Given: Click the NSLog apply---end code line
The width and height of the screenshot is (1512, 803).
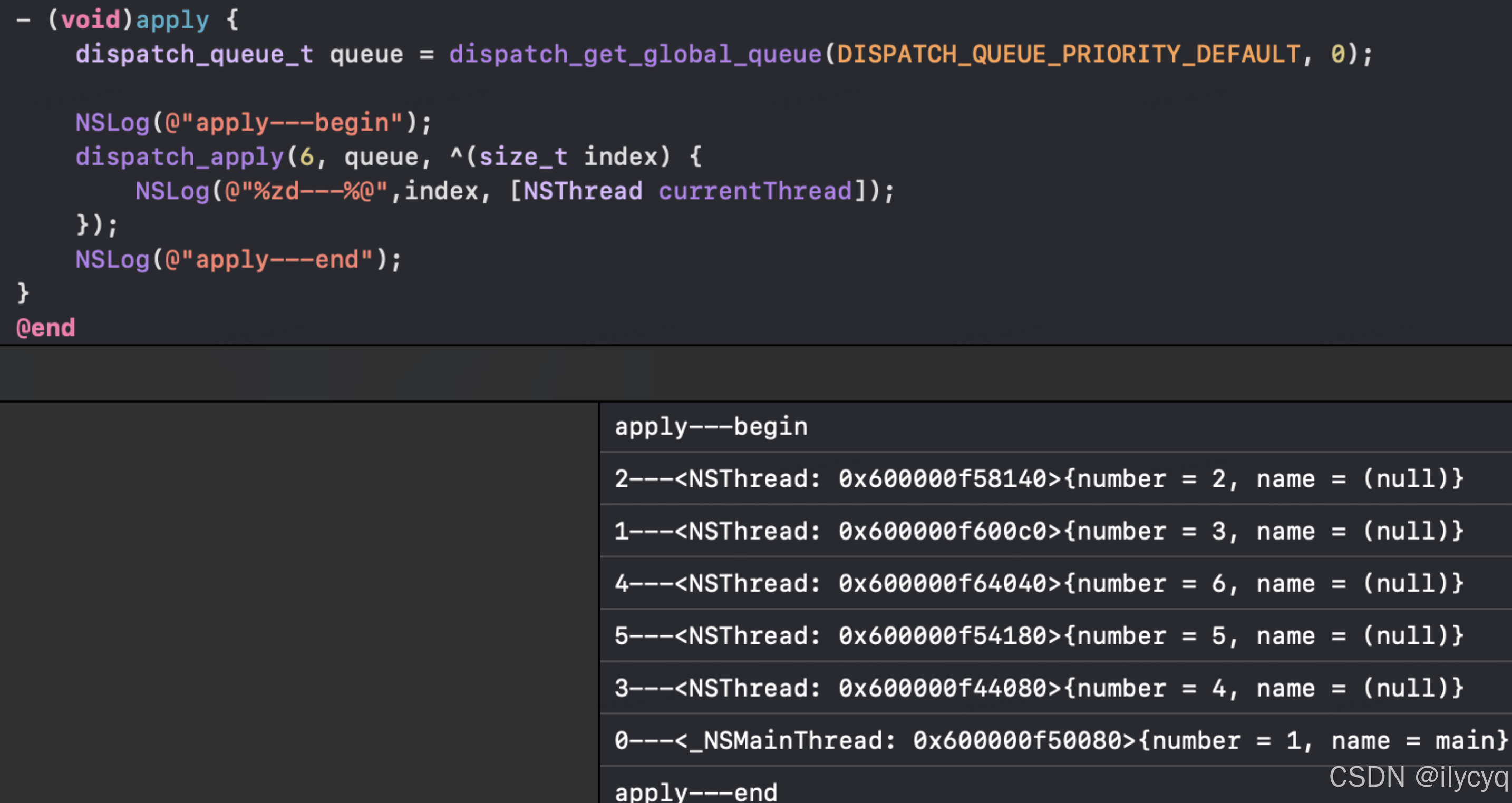Looking at the screenshot, I should 238,259.
